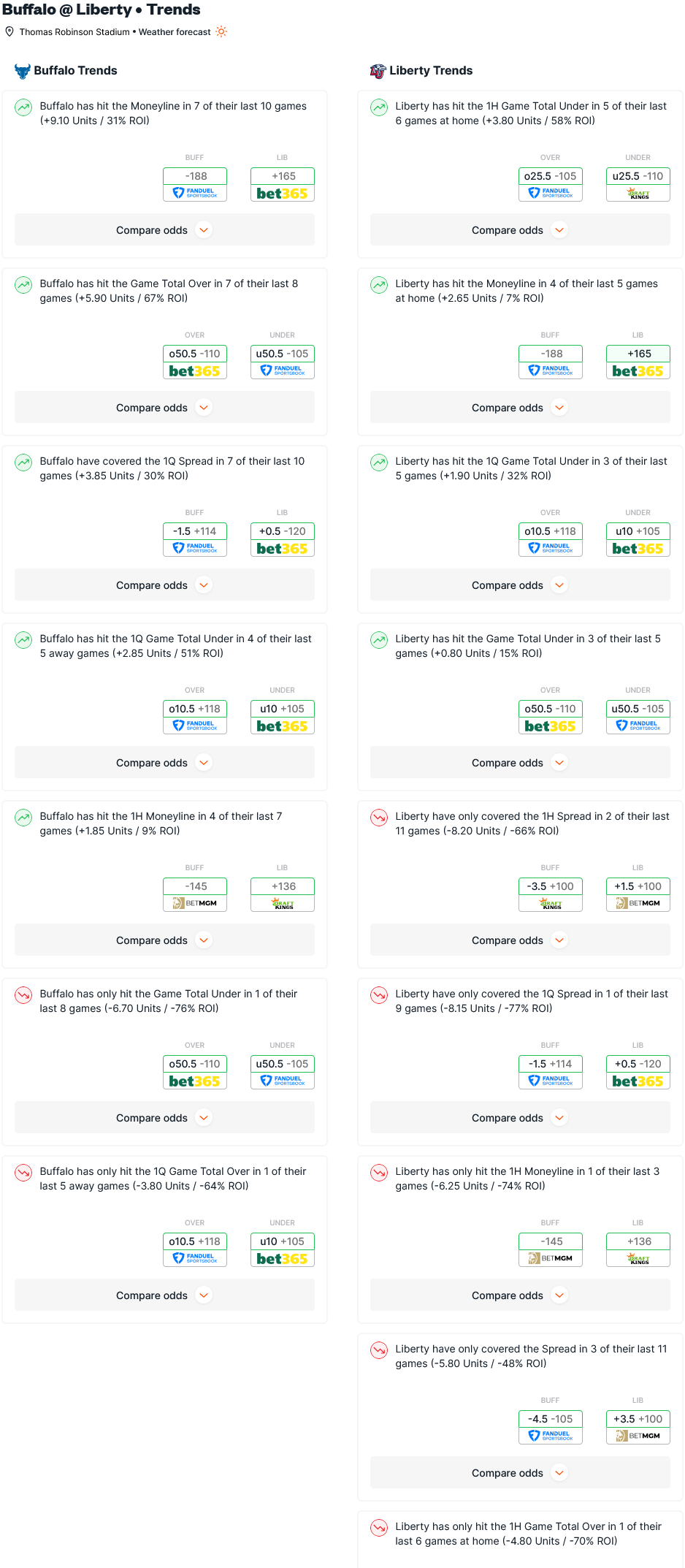
Task: Click the sun weather forecast icon
Action: click(x=221, y=31)
